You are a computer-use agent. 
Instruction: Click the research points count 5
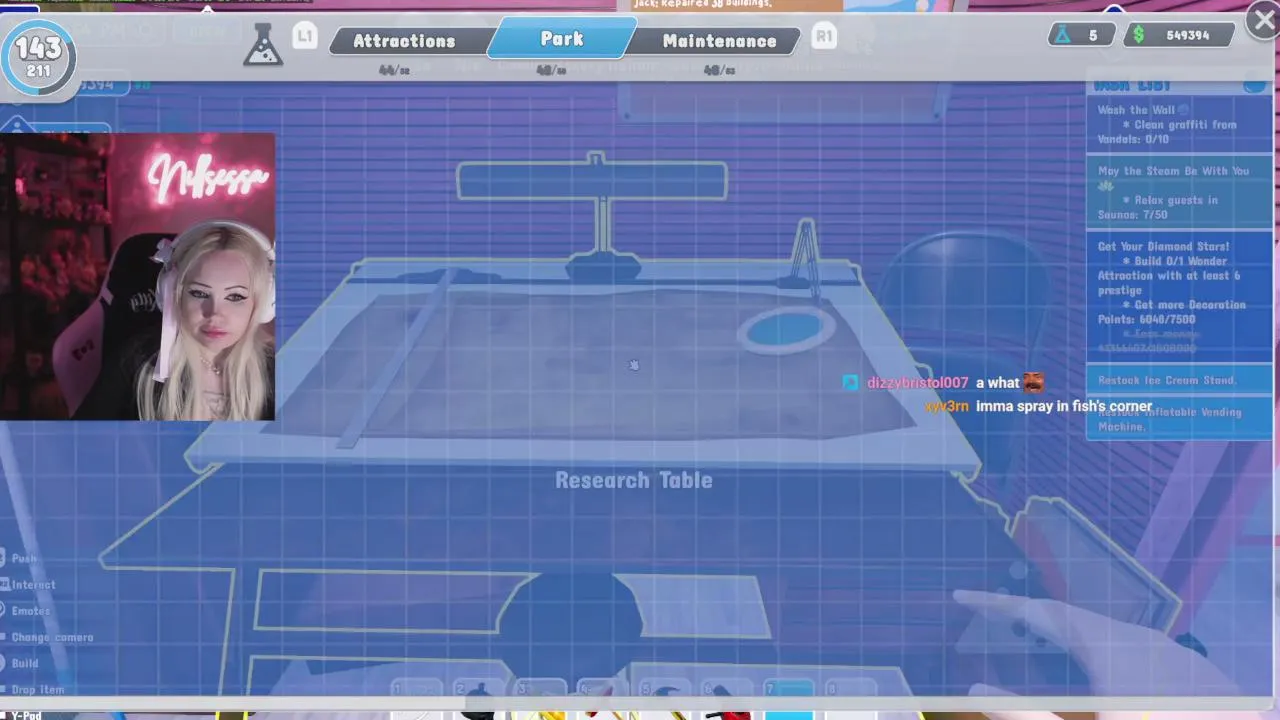[1093, 35]
